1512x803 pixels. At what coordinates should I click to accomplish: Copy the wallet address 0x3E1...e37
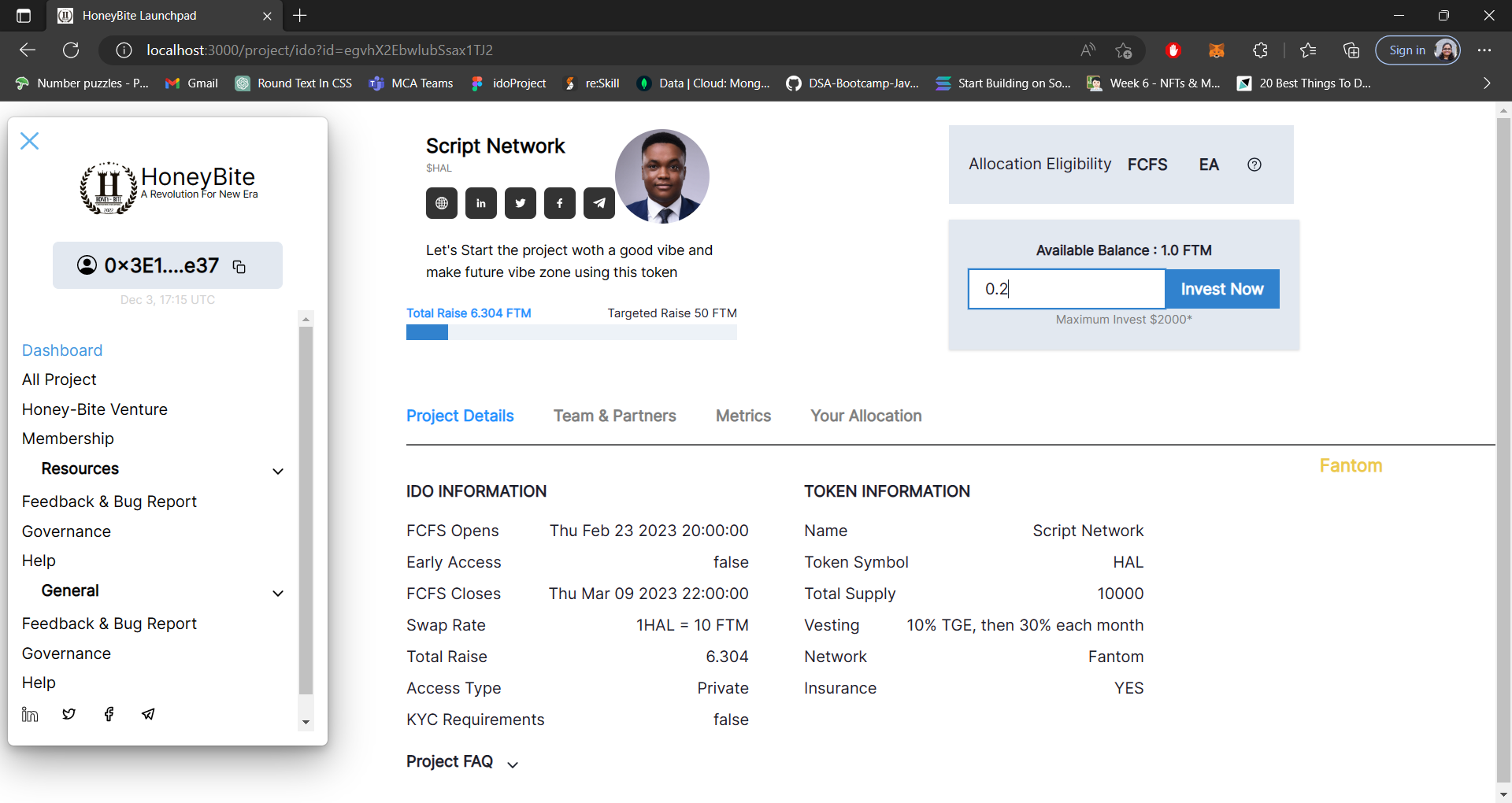coord(239,267)
